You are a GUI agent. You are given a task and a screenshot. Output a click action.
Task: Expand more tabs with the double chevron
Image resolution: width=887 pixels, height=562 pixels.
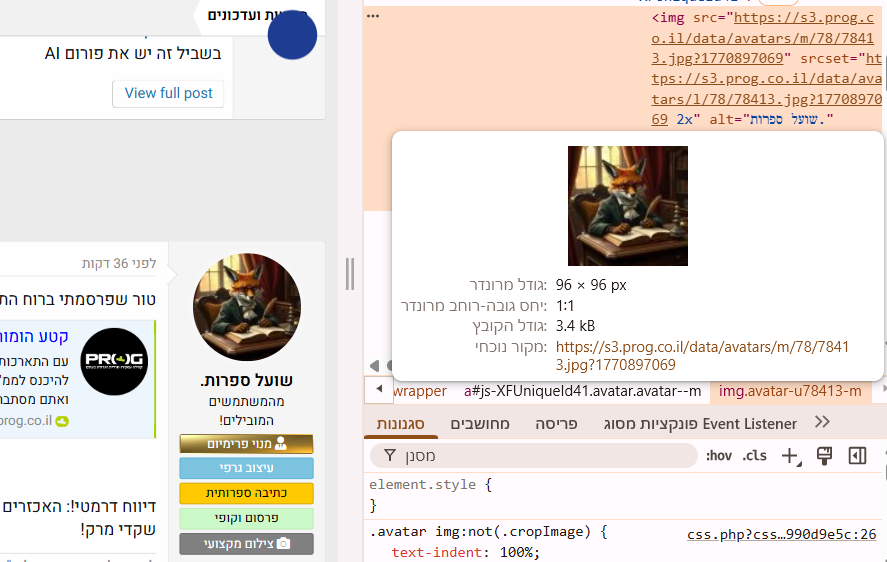(x=822, y=422)
